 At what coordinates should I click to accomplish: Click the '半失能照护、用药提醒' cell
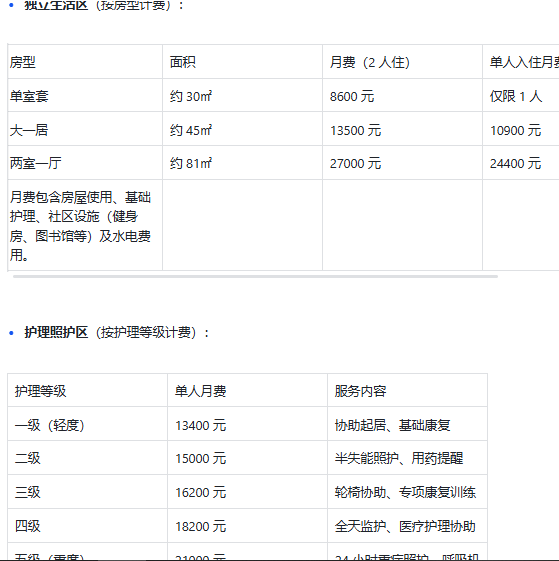click(407, 458)
